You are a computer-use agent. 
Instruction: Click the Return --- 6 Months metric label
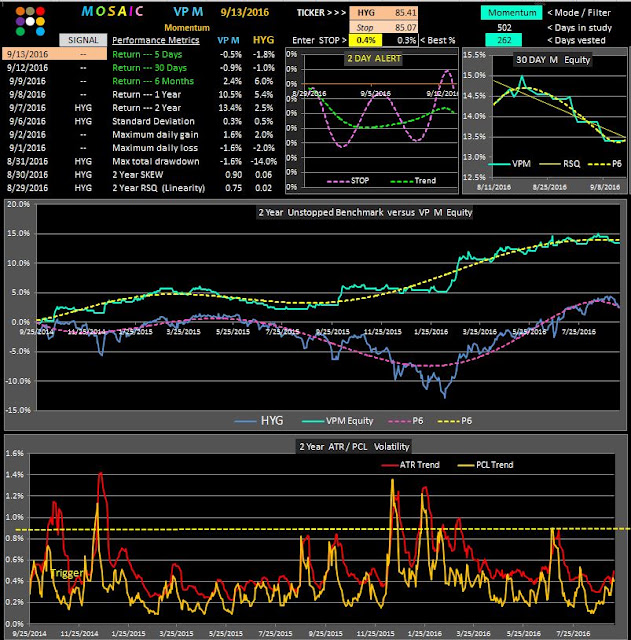153,81
